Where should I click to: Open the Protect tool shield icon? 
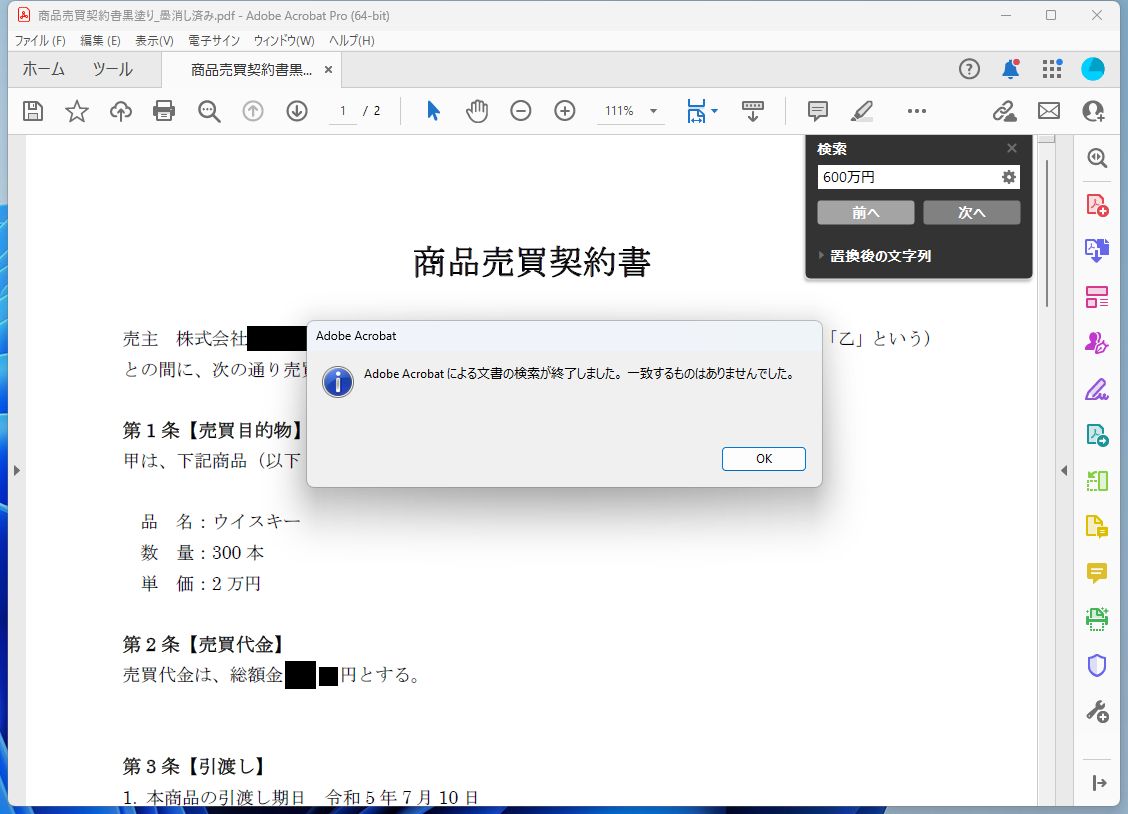pos(1097,665)
